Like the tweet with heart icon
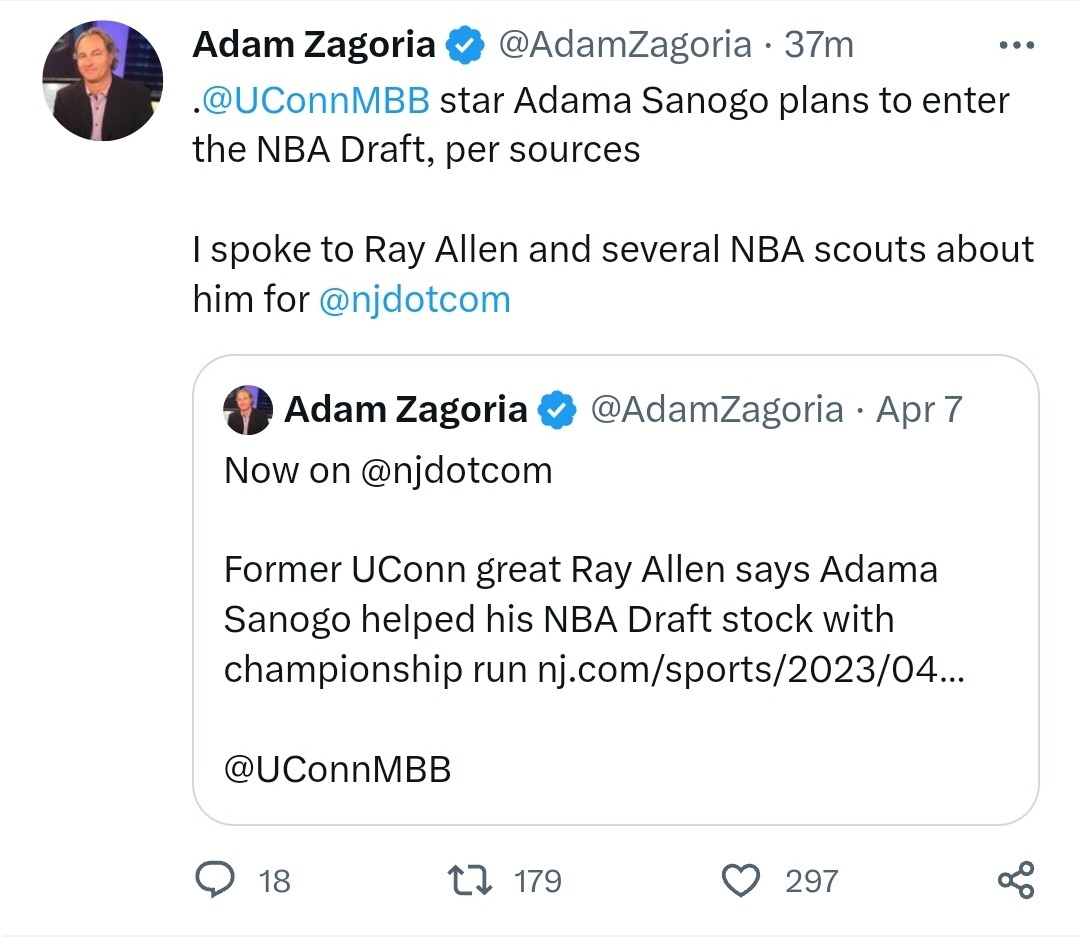Viewport: 1080px width, 945px height. pos(741,881)
